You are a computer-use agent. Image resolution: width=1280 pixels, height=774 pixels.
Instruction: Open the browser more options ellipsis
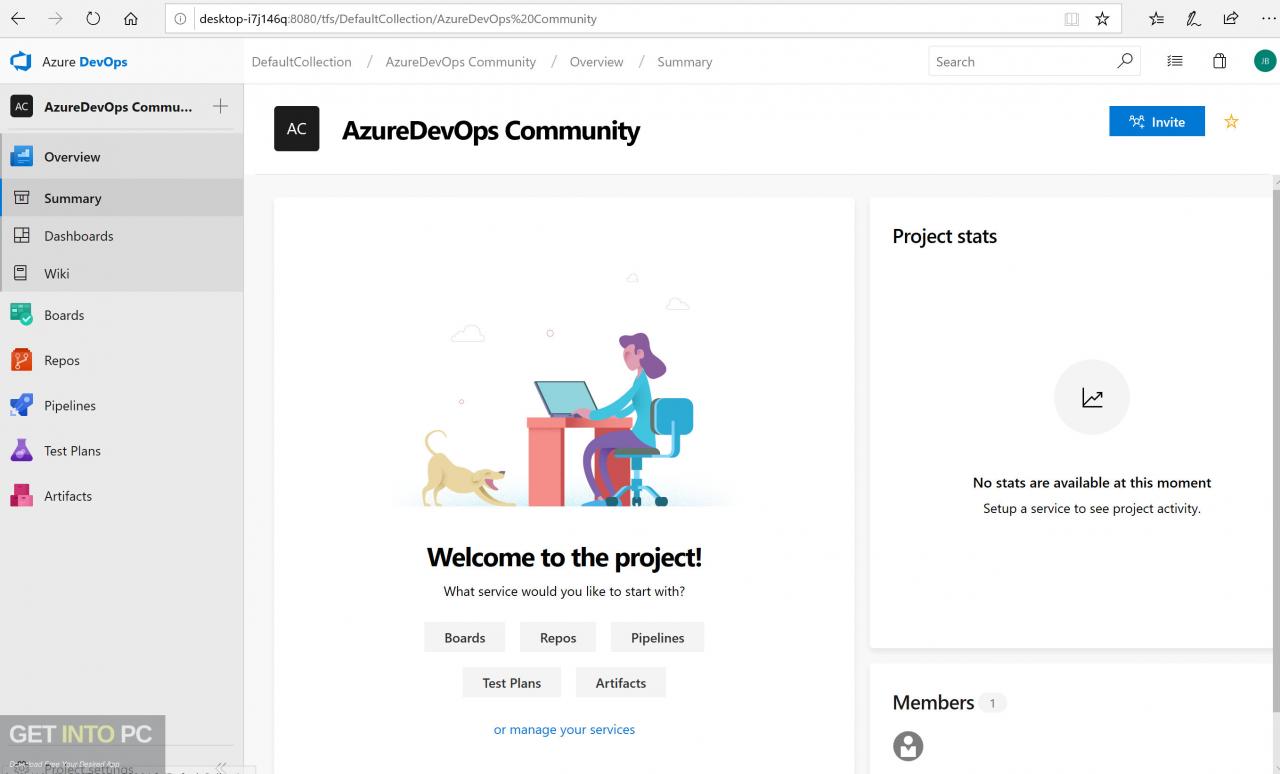(1268, 18)
